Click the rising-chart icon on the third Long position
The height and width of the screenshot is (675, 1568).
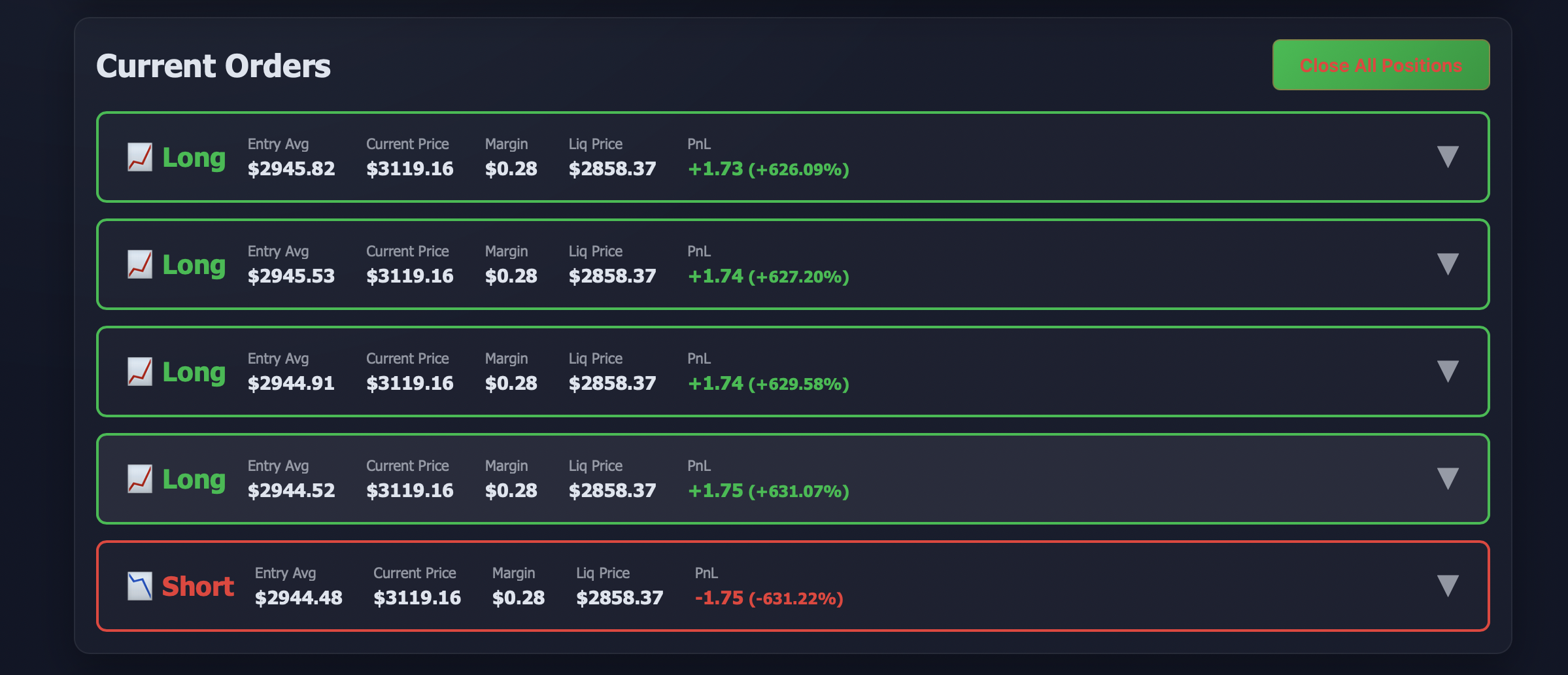139,372
